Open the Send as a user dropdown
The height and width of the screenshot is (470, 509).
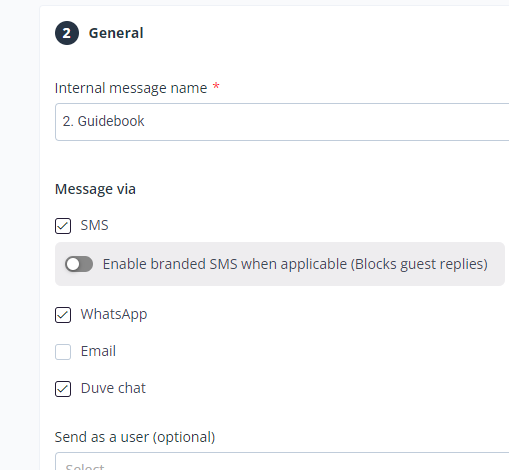pos(282,461)
